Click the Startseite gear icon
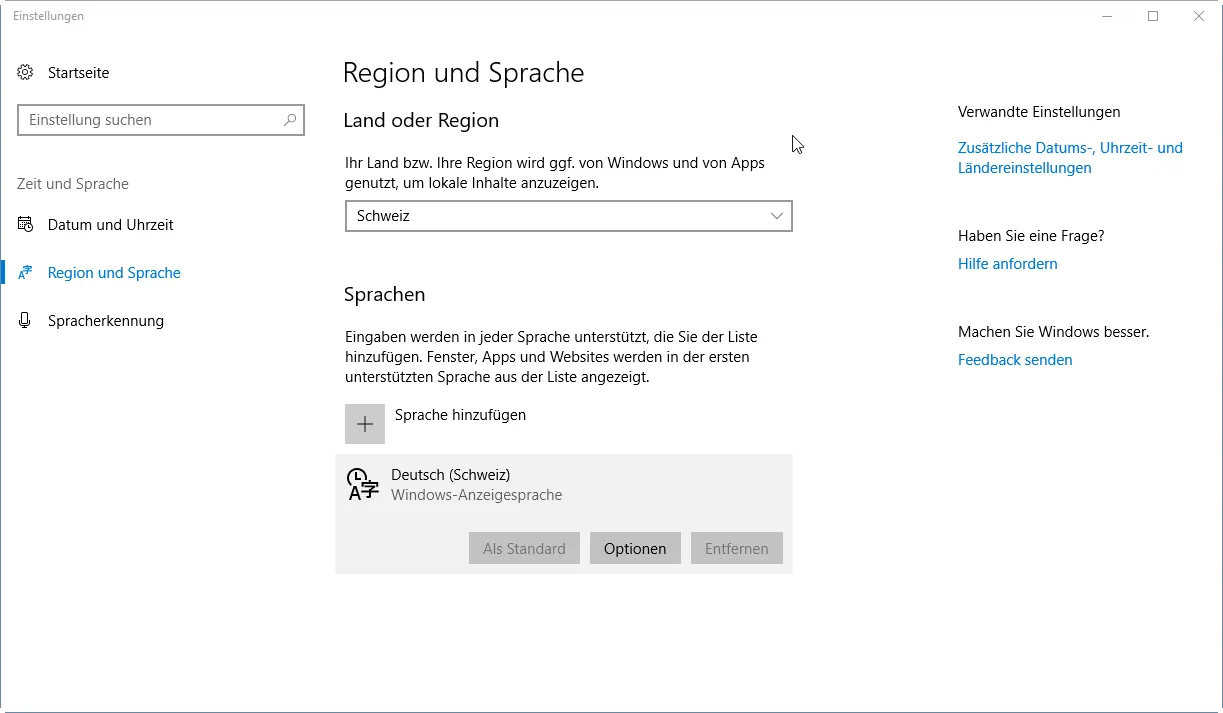This screenshot has width=1223, height=713. 25,72
